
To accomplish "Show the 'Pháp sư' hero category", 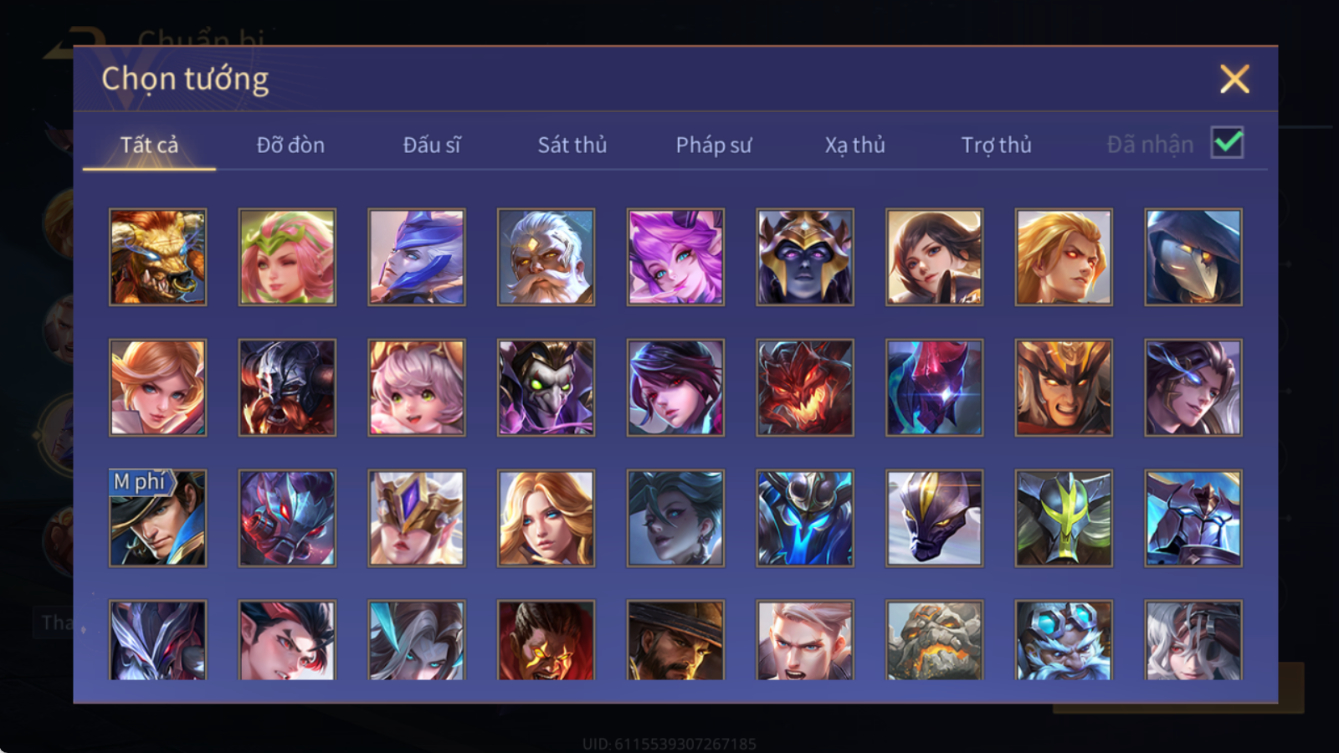I will click(713, 145).
